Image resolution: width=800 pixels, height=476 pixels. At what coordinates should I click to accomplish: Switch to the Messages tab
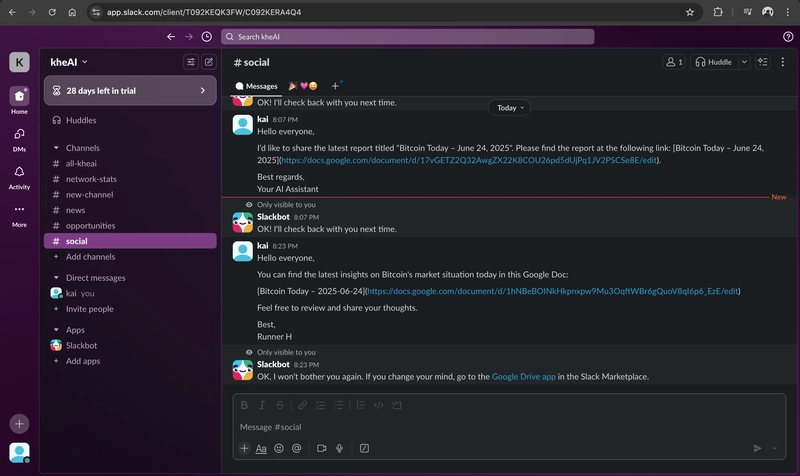coord(257,86)
